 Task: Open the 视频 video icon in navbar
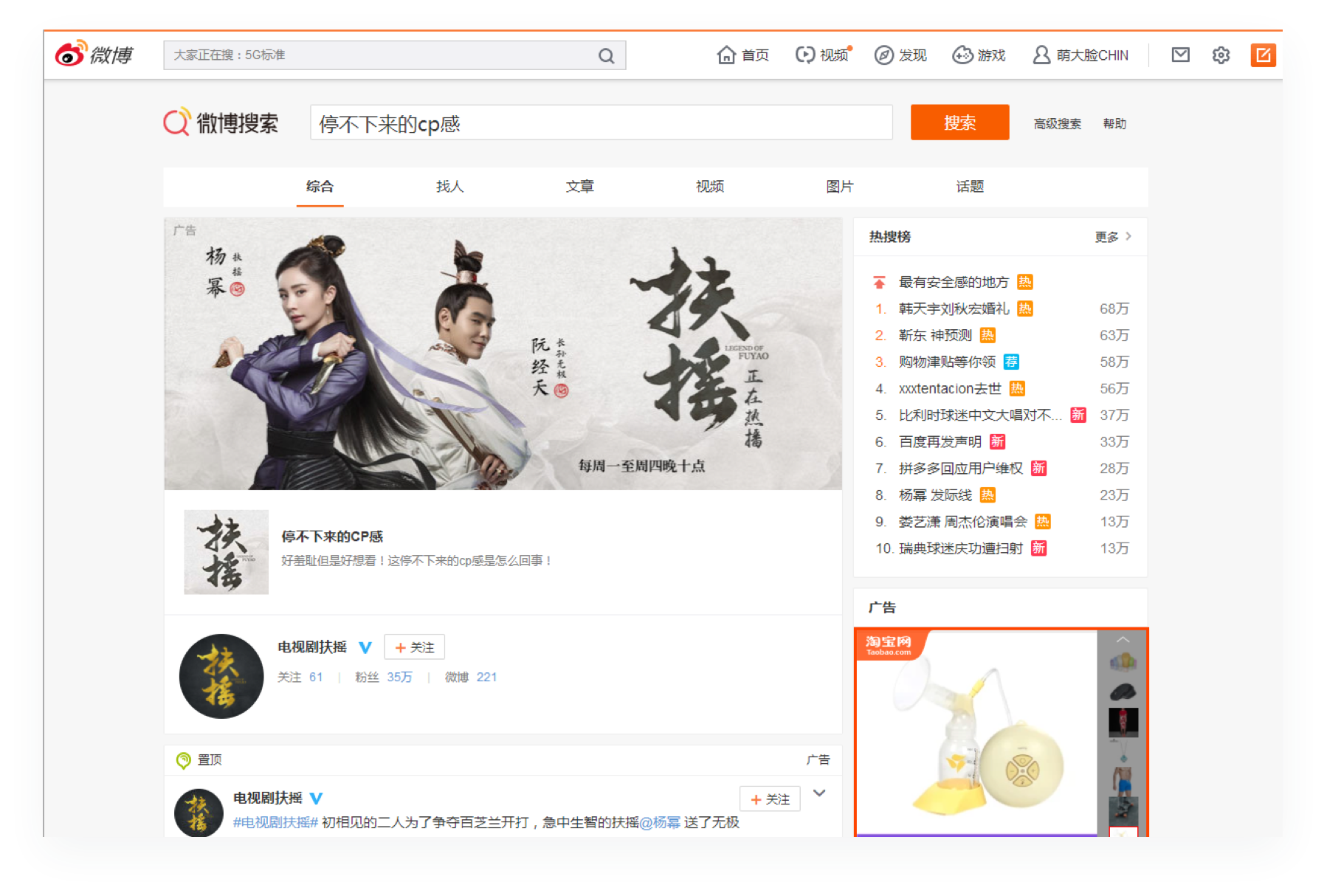(804, 55)
